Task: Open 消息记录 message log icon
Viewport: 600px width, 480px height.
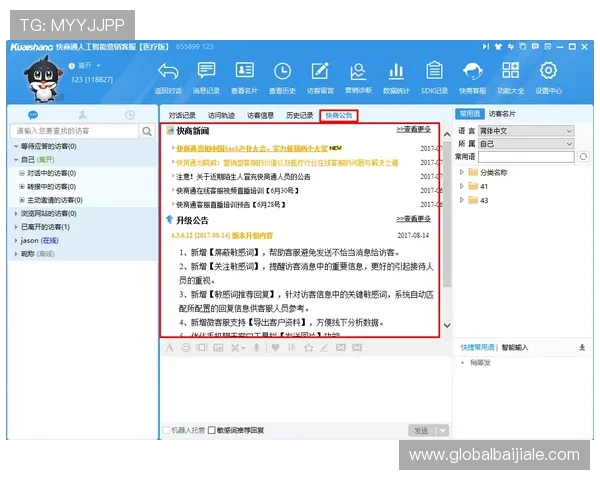Action: point(206,71)
